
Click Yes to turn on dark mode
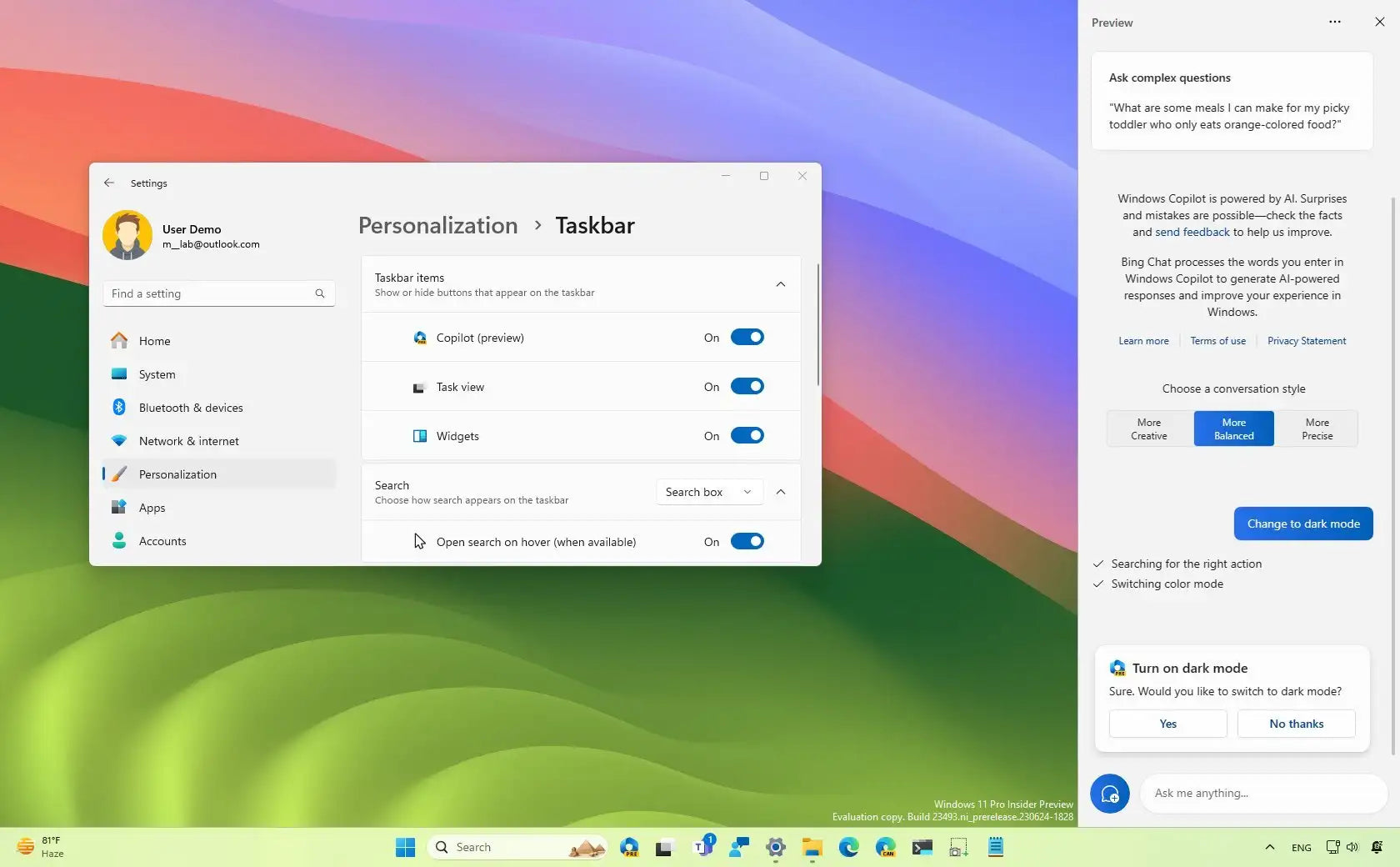[x=1167, y=724]
